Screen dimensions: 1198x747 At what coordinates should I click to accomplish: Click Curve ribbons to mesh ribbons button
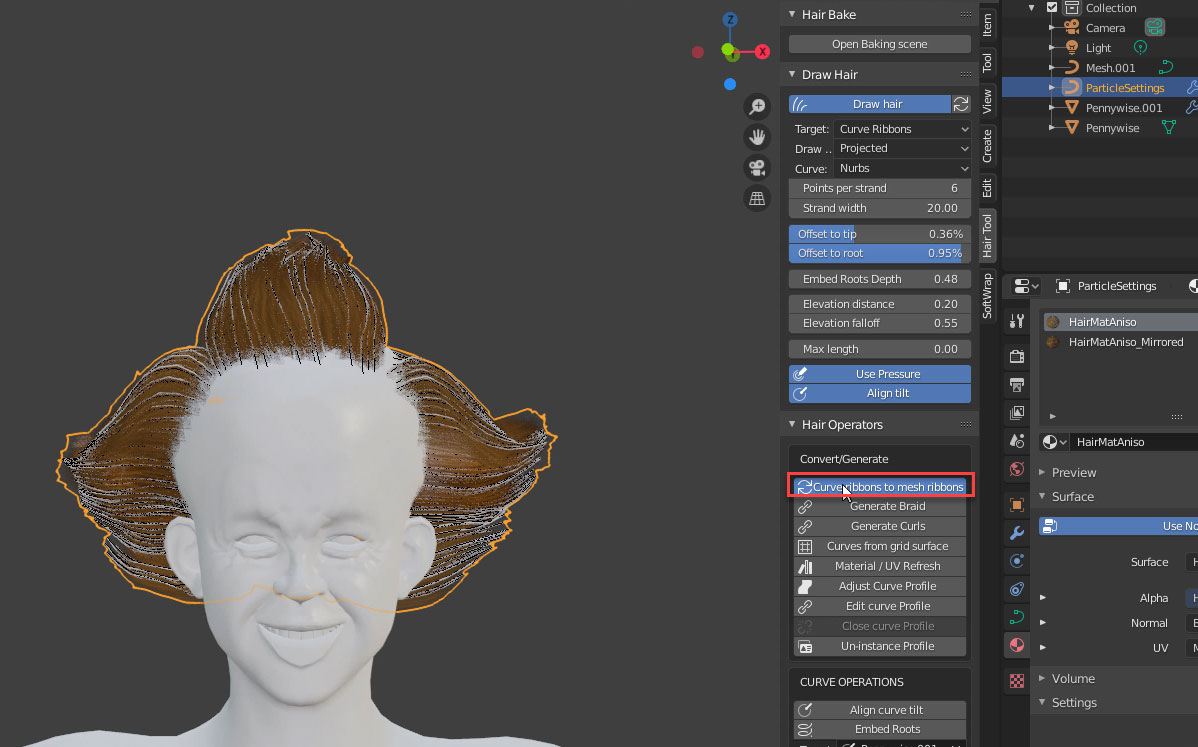point(880,487)
